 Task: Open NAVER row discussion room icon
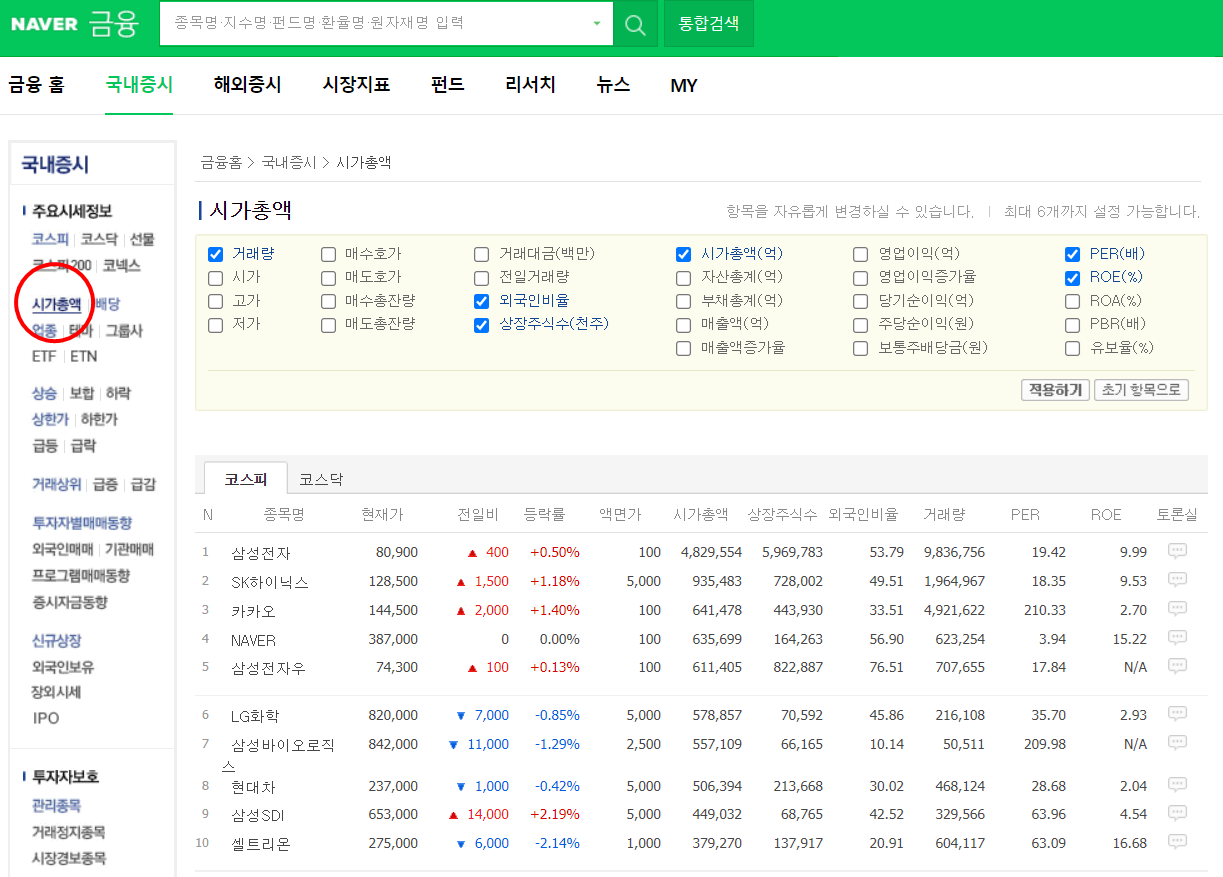point(1177,638)
